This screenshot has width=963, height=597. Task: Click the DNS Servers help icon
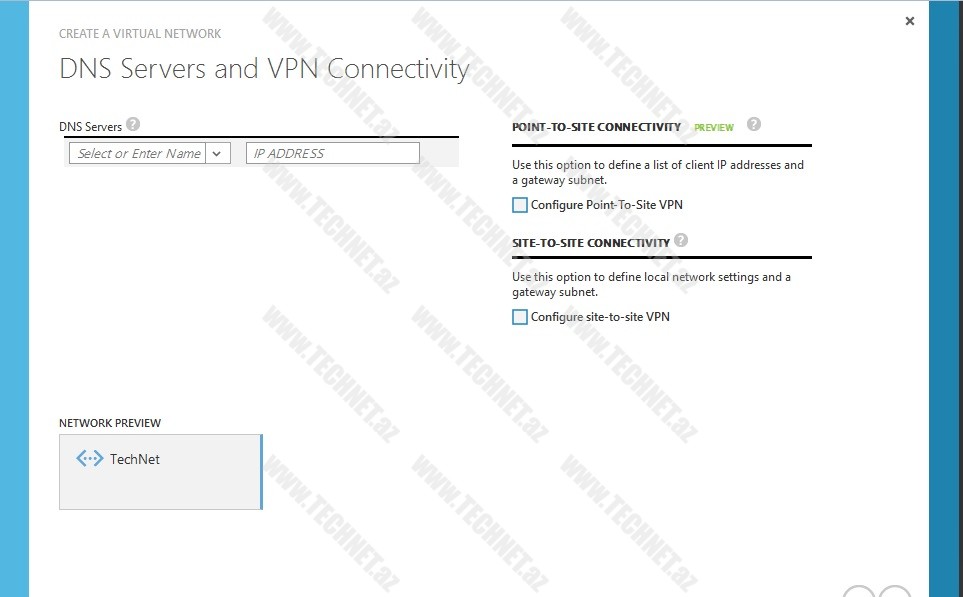click(133, 124)
